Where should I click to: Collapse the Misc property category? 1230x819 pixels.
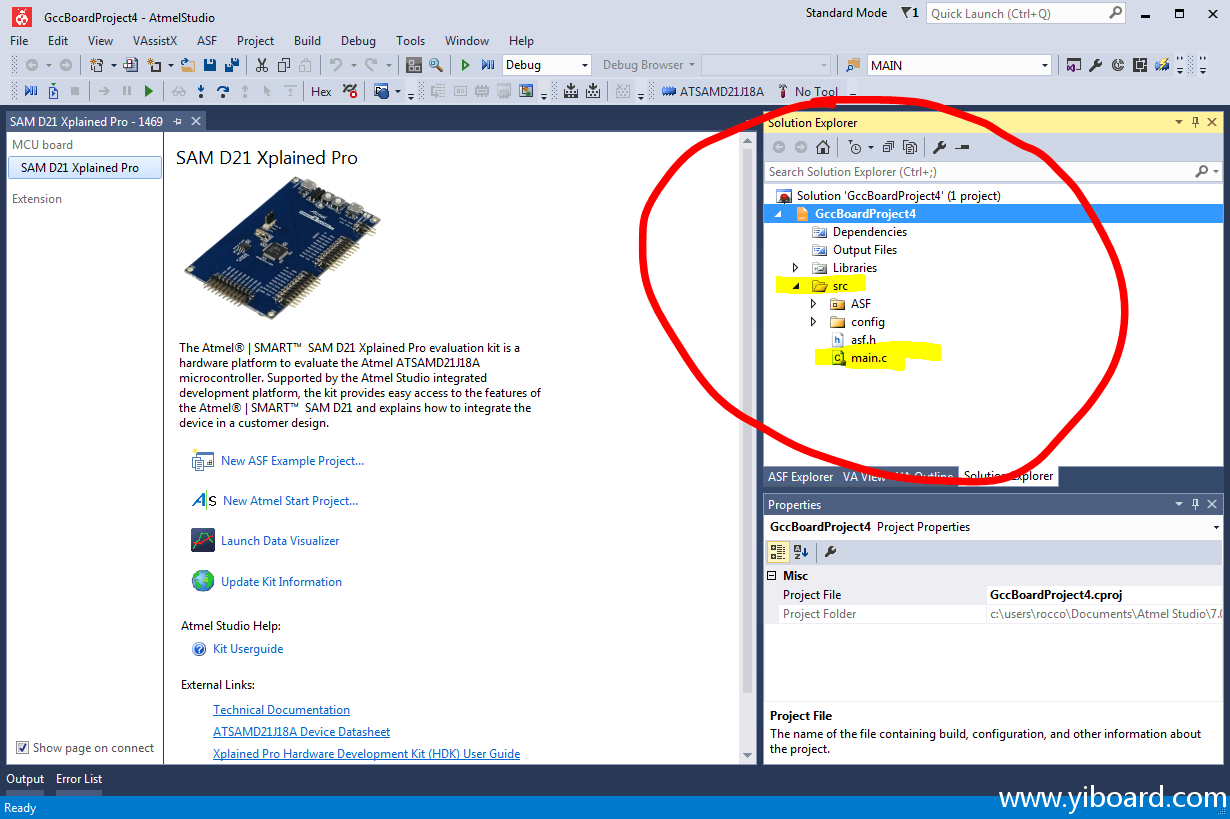pos(772,576)
